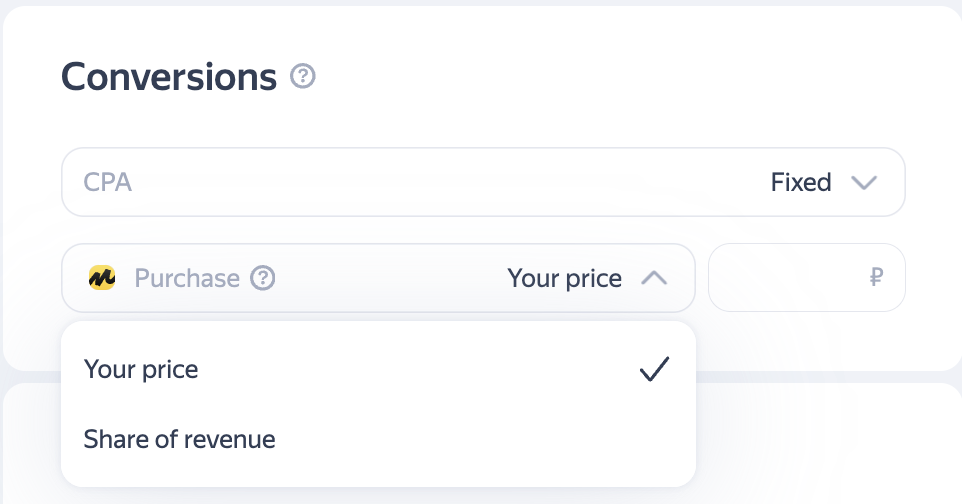Click the question mark beside Purchase
Screen dimensions: 962x504
point(262,278)
